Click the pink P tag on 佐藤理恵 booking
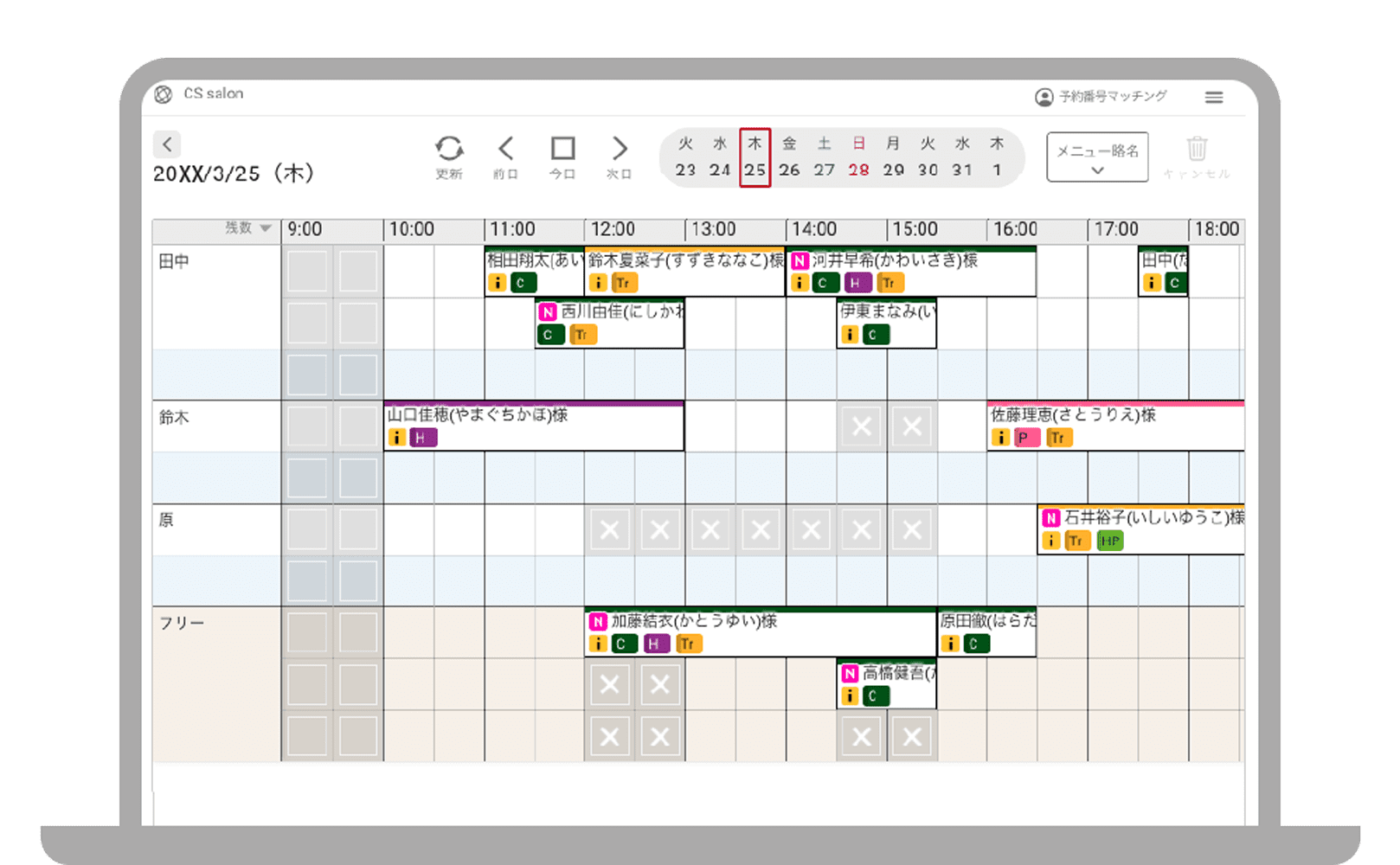The width and height of the screenshot is (1400, 865). 1025,438
